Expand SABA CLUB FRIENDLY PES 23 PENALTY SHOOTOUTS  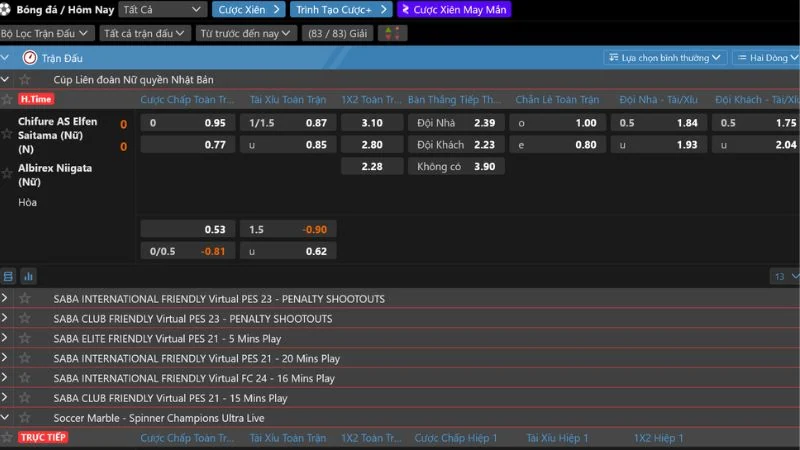tap(5, 318)
